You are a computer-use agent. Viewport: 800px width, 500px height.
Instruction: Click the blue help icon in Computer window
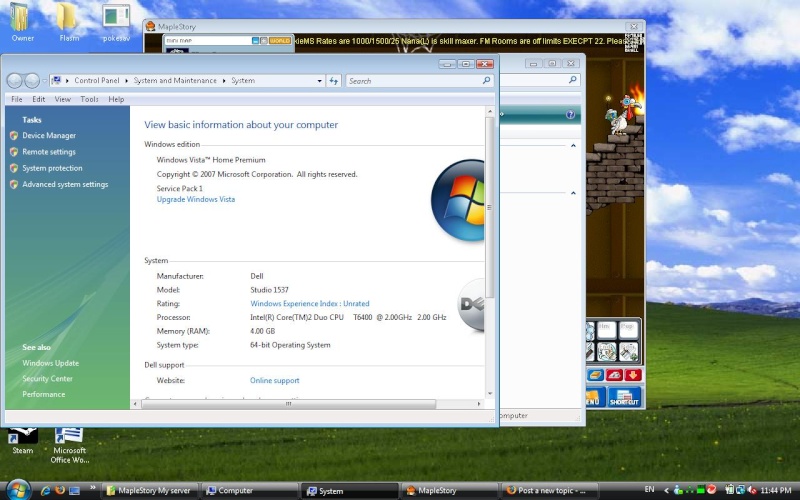click(570, 114)
